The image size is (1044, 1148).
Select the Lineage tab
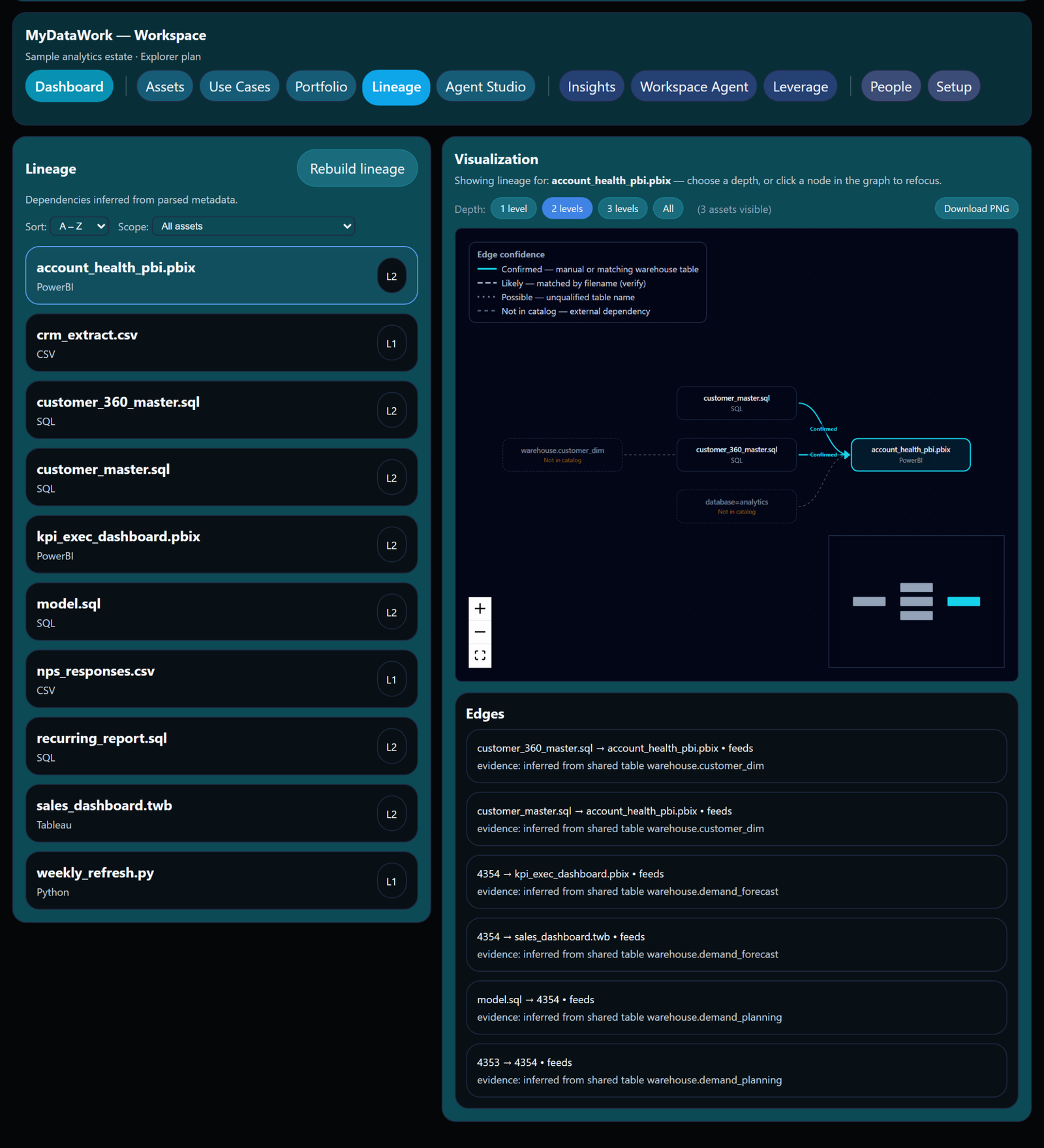click(396, 87)
